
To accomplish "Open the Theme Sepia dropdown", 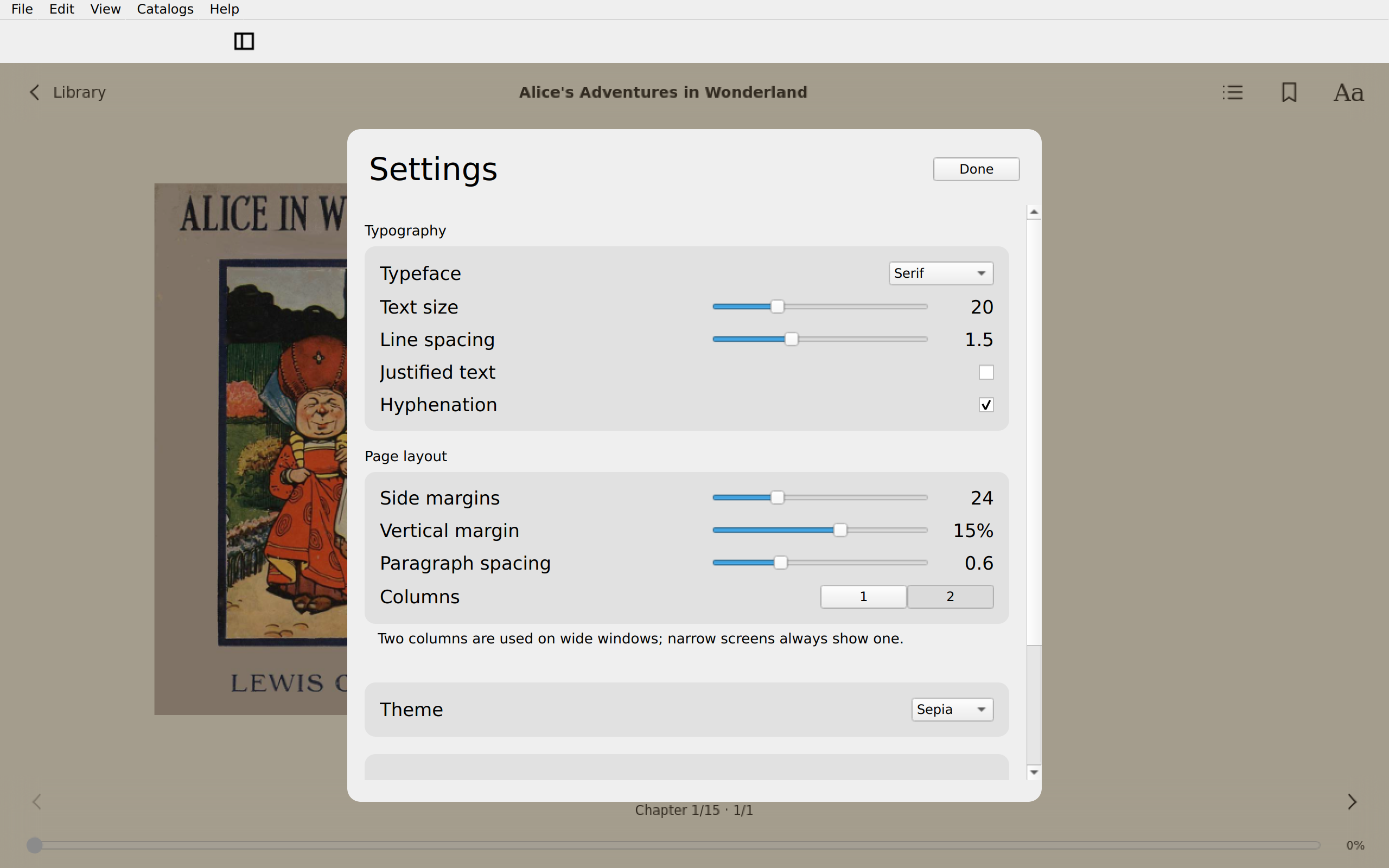I will coord(952,710).
